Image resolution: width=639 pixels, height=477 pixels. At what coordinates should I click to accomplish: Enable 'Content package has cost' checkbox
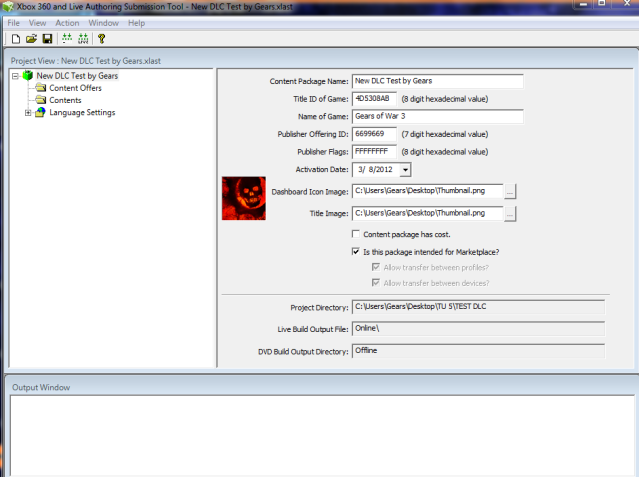[x=356, y=234]
